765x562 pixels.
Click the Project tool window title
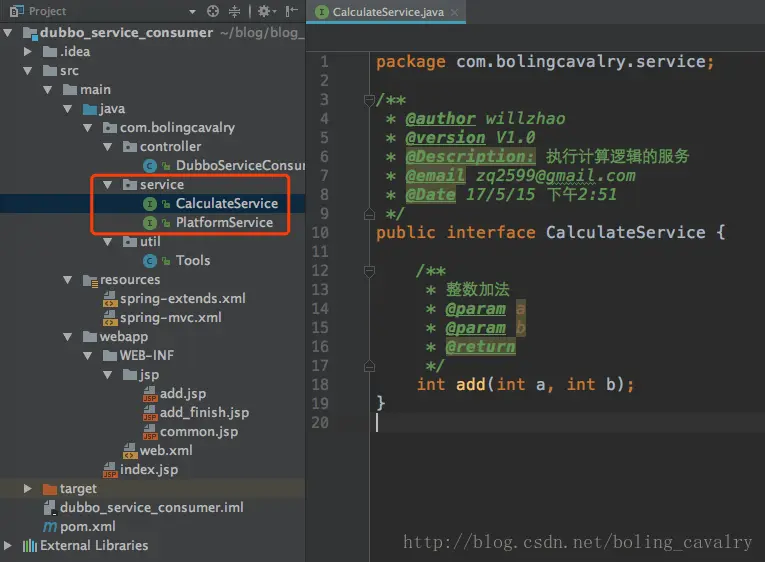(x=47, y=11)
